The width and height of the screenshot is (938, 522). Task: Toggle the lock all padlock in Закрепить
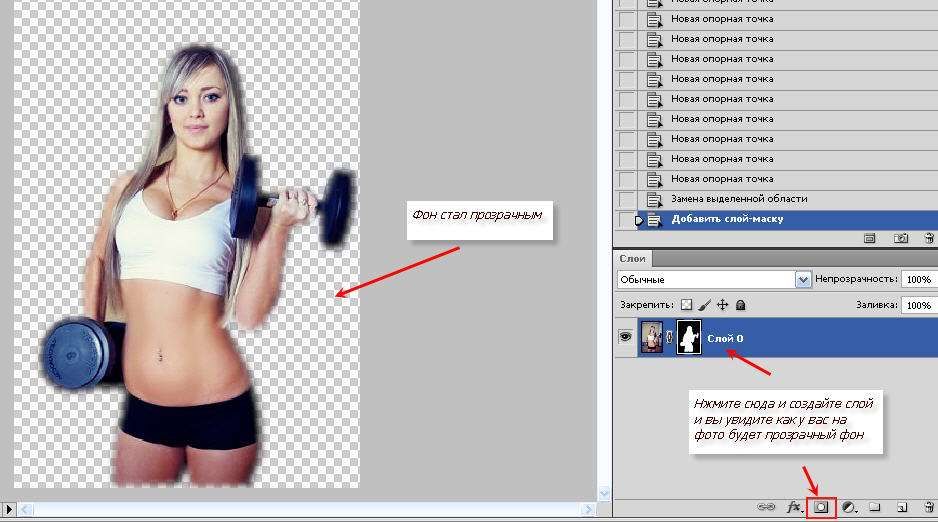click(x=740, y=305)
